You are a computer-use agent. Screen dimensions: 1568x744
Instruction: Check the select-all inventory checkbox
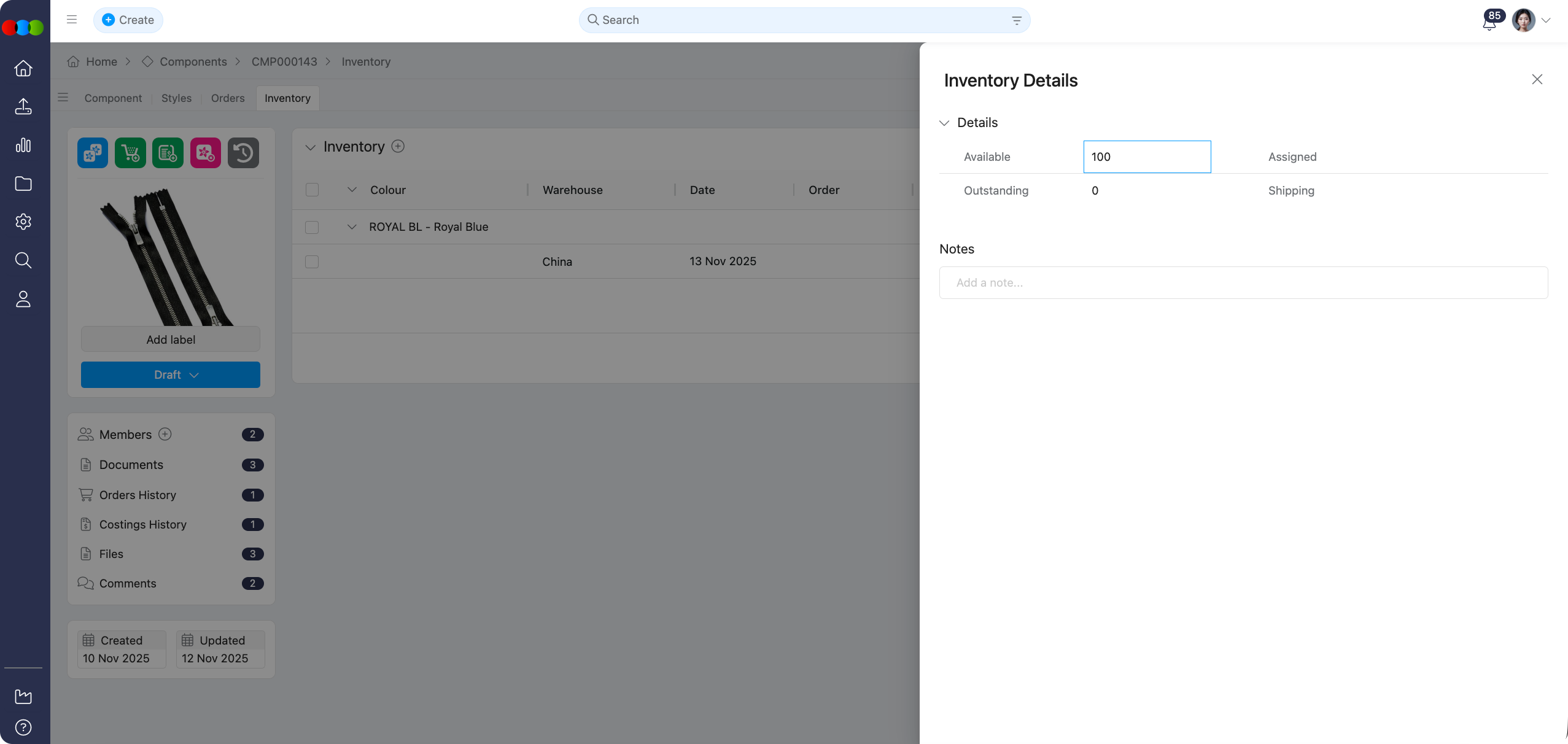(x=312, y=190)
